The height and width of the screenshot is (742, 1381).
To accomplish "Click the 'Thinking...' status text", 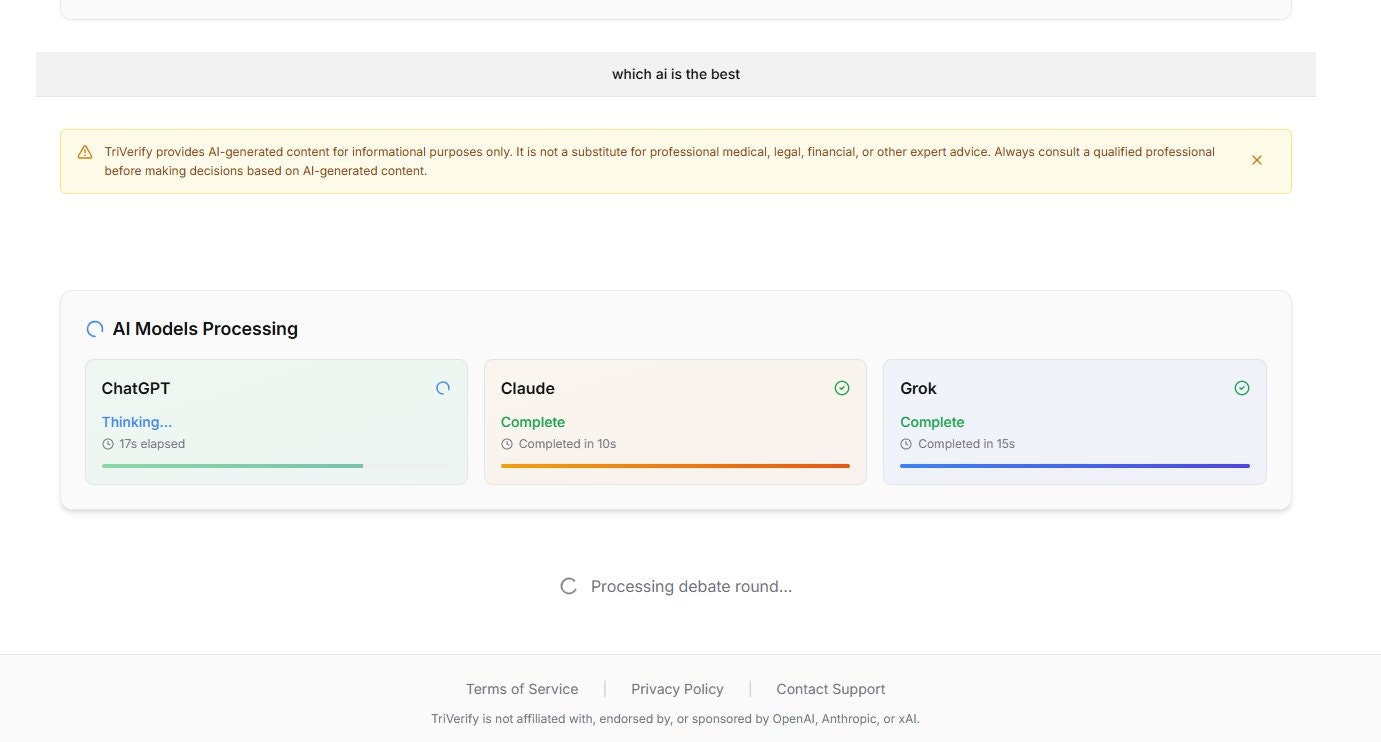I will pyautogui.click(x=137, y=422).
